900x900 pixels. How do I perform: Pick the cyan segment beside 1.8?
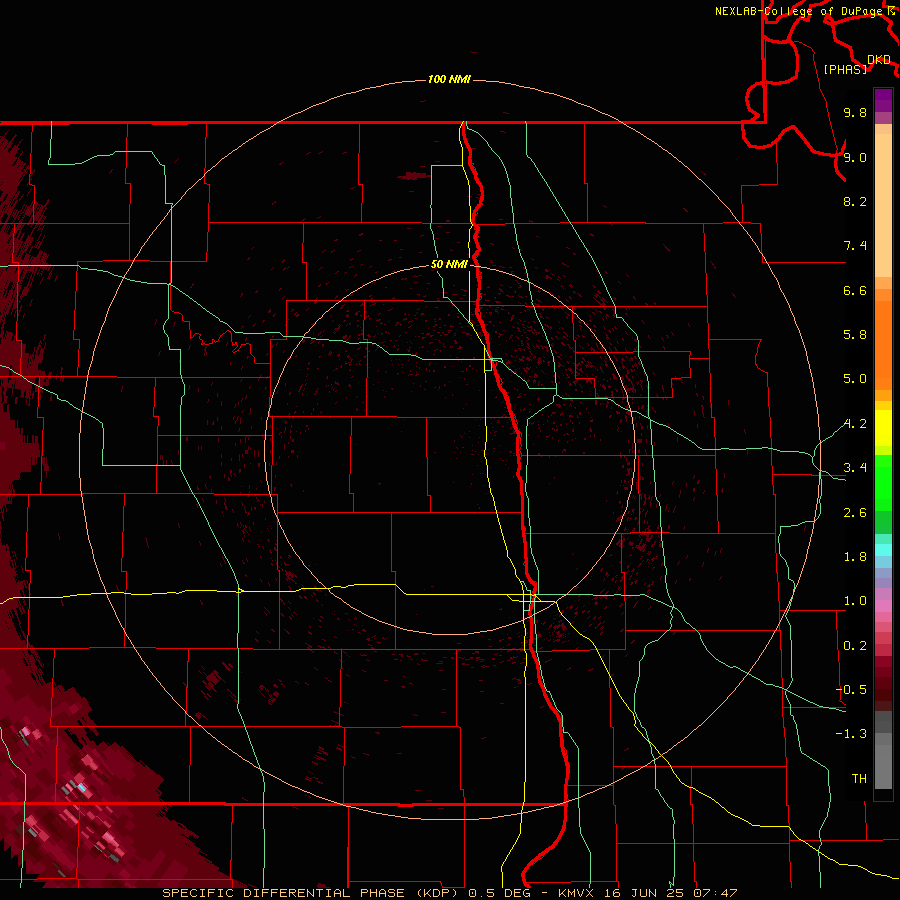[x=883, y=550]
